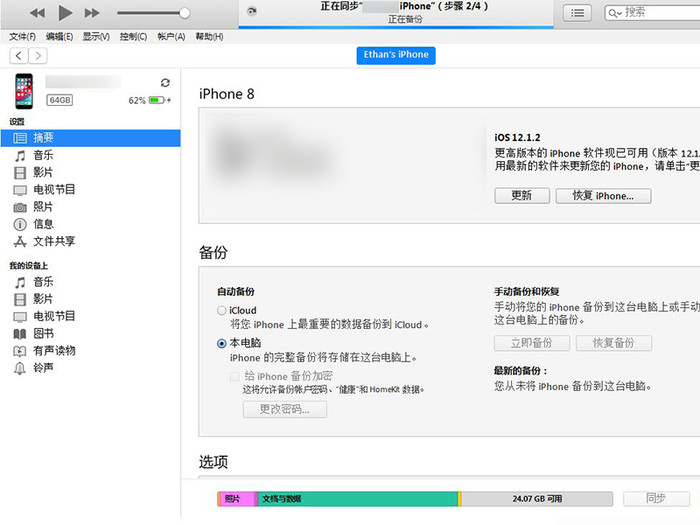The height and width of the screenshot is (525, 700).
Task: Click the device sync refresh icon
Action: [x=165, y=83]
